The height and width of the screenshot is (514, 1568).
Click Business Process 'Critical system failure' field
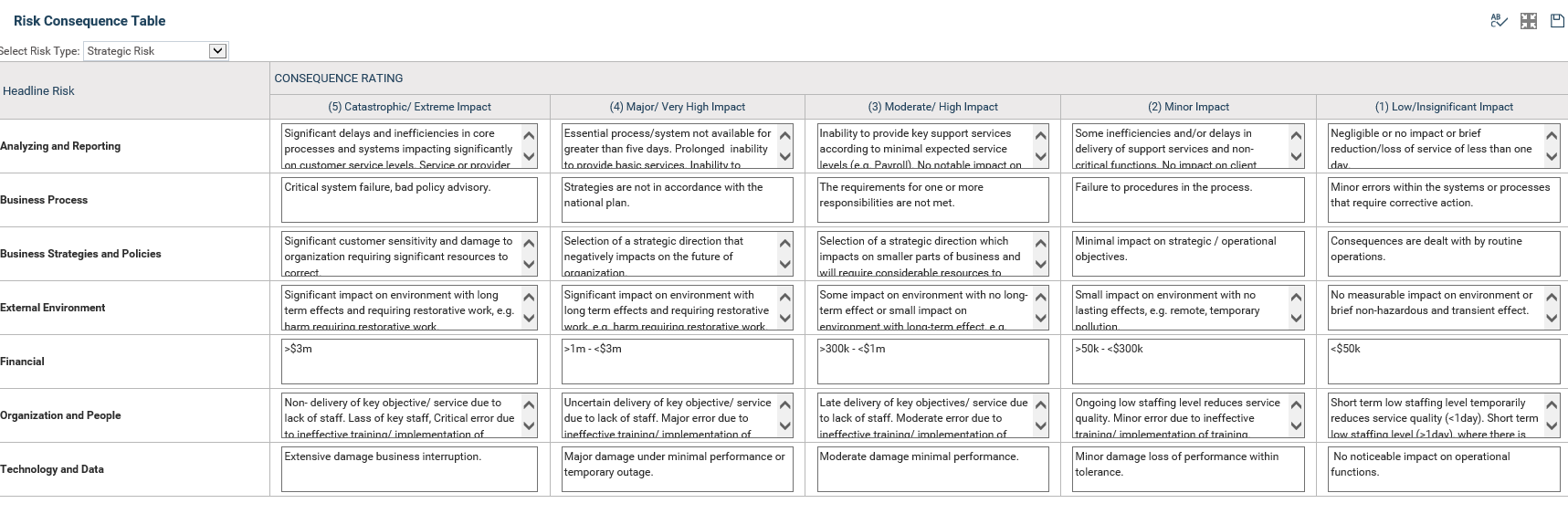pyautogui.click(x=408, y=200)
